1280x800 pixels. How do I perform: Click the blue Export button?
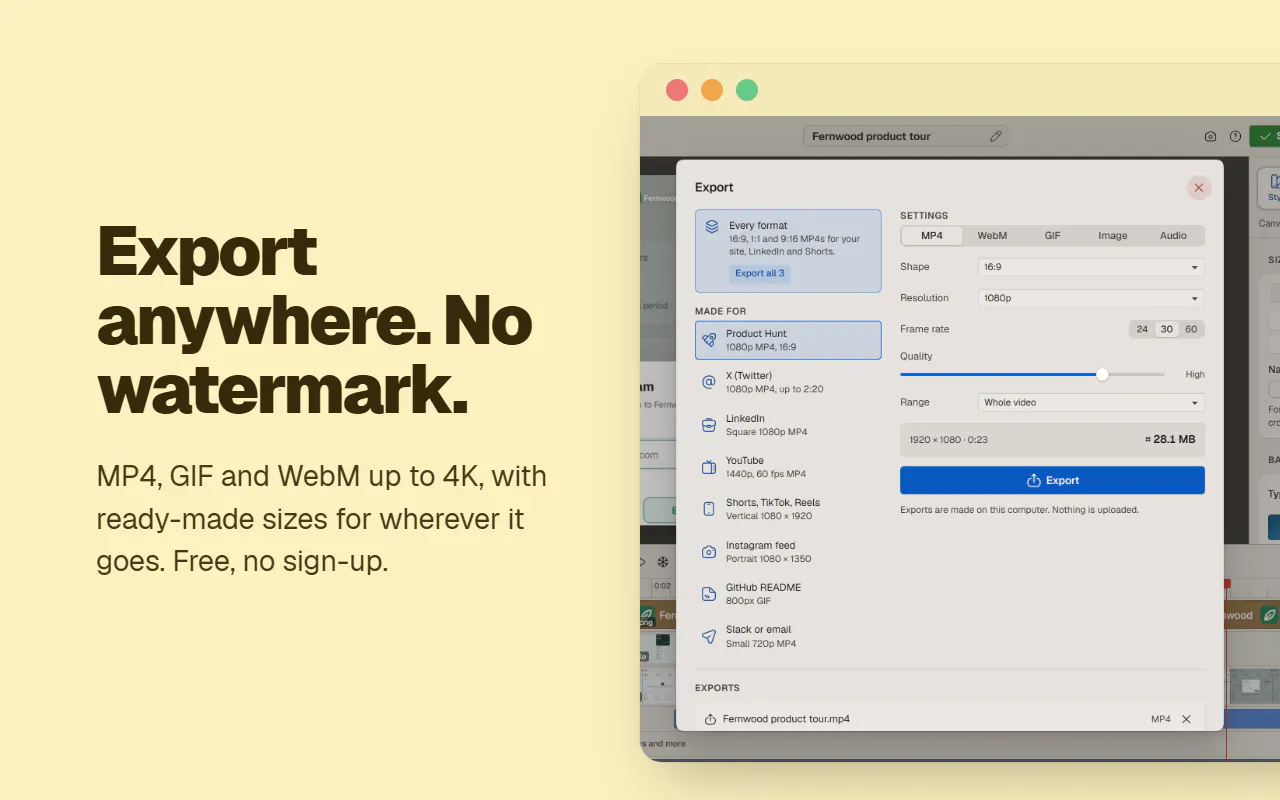(1052, 480)
